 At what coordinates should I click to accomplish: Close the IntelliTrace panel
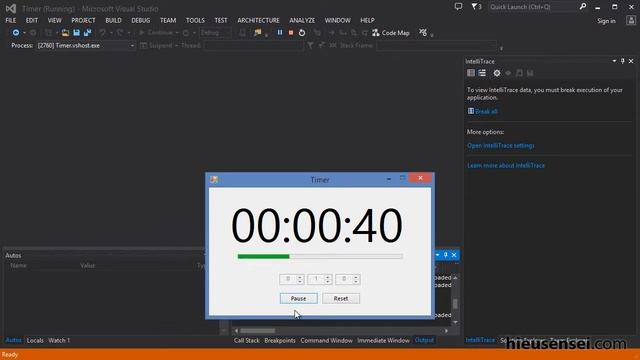pyautogui.click(x=631, y=61)
